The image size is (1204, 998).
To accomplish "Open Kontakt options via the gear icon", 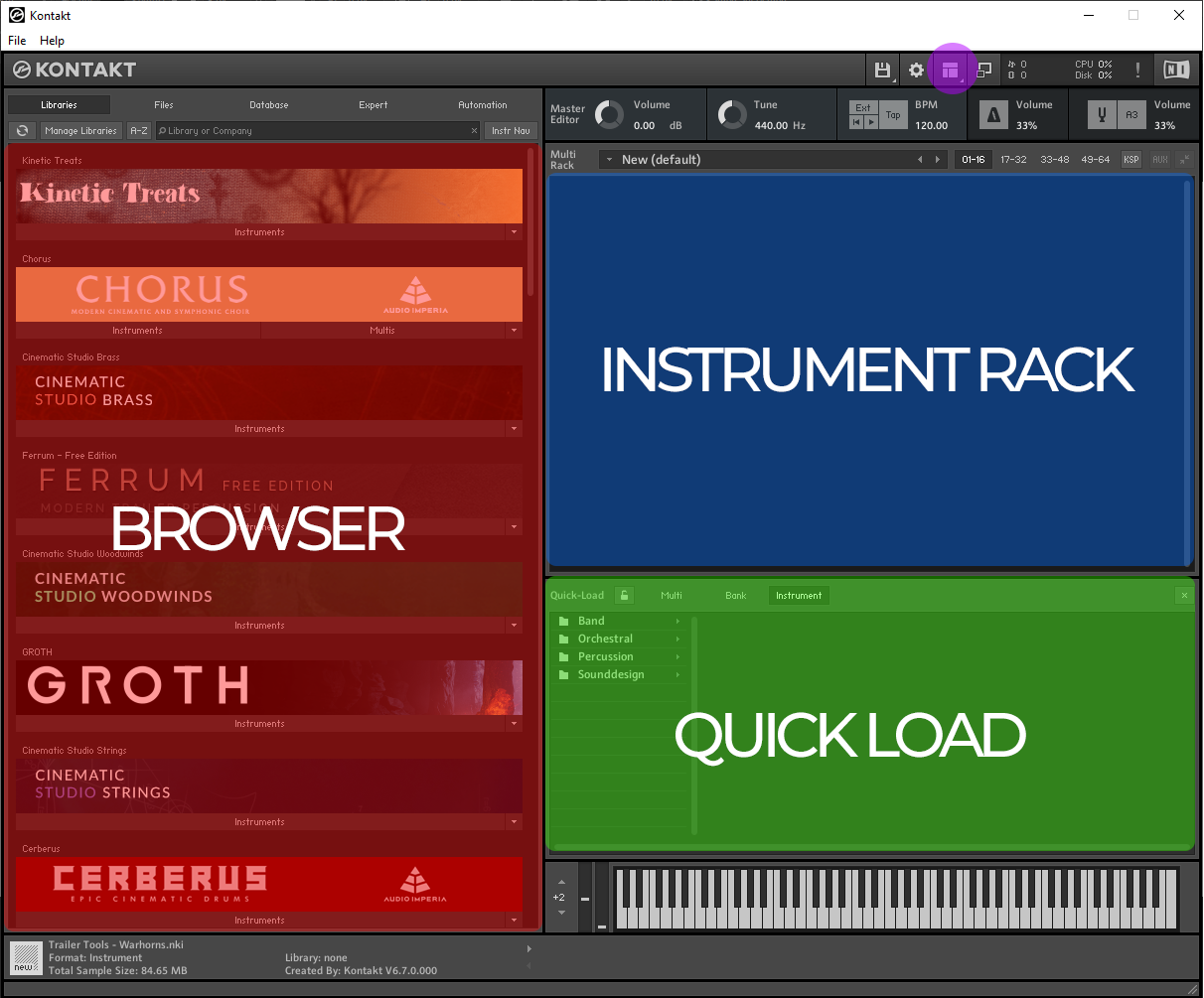I will click(916, 70).
